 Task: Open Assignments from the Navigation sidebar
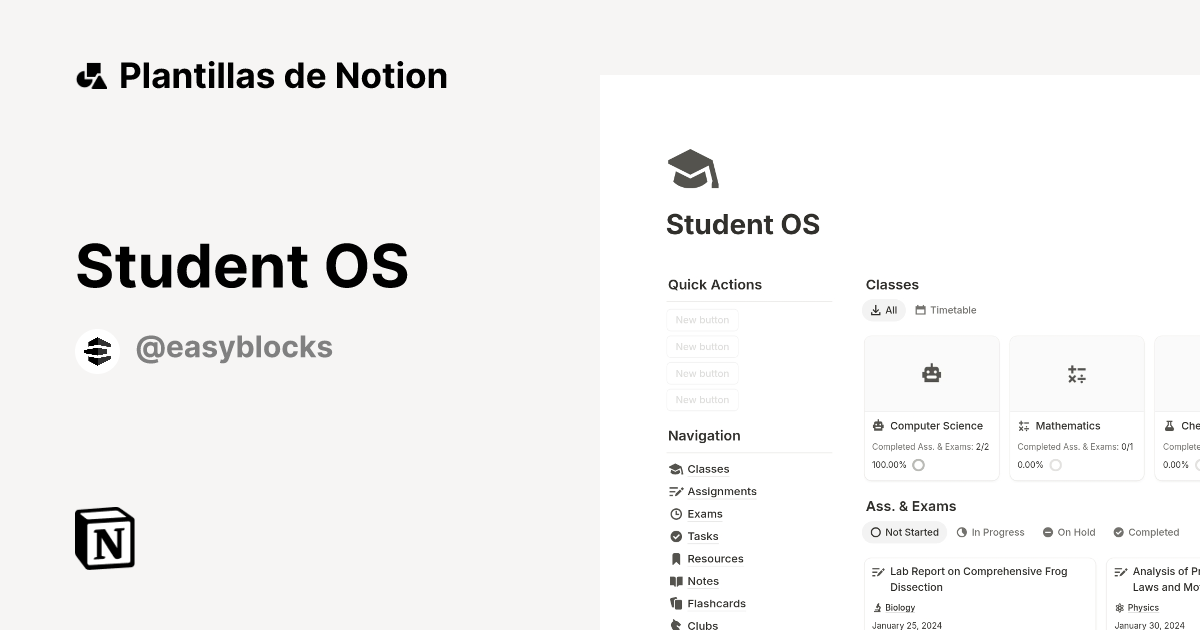(x=722, y=491)
